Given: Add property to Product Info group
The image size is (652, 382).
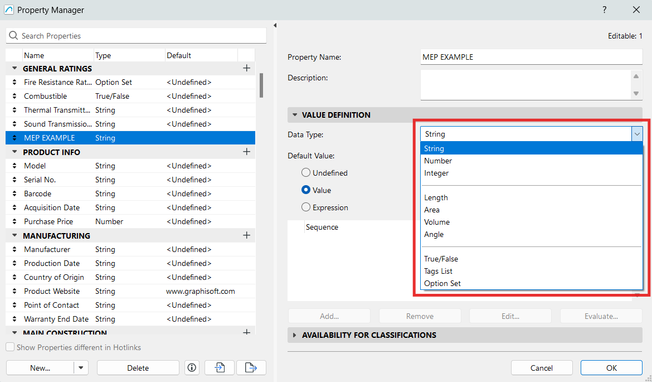Looking at the screenshot, I should click(x=247, y=152).
